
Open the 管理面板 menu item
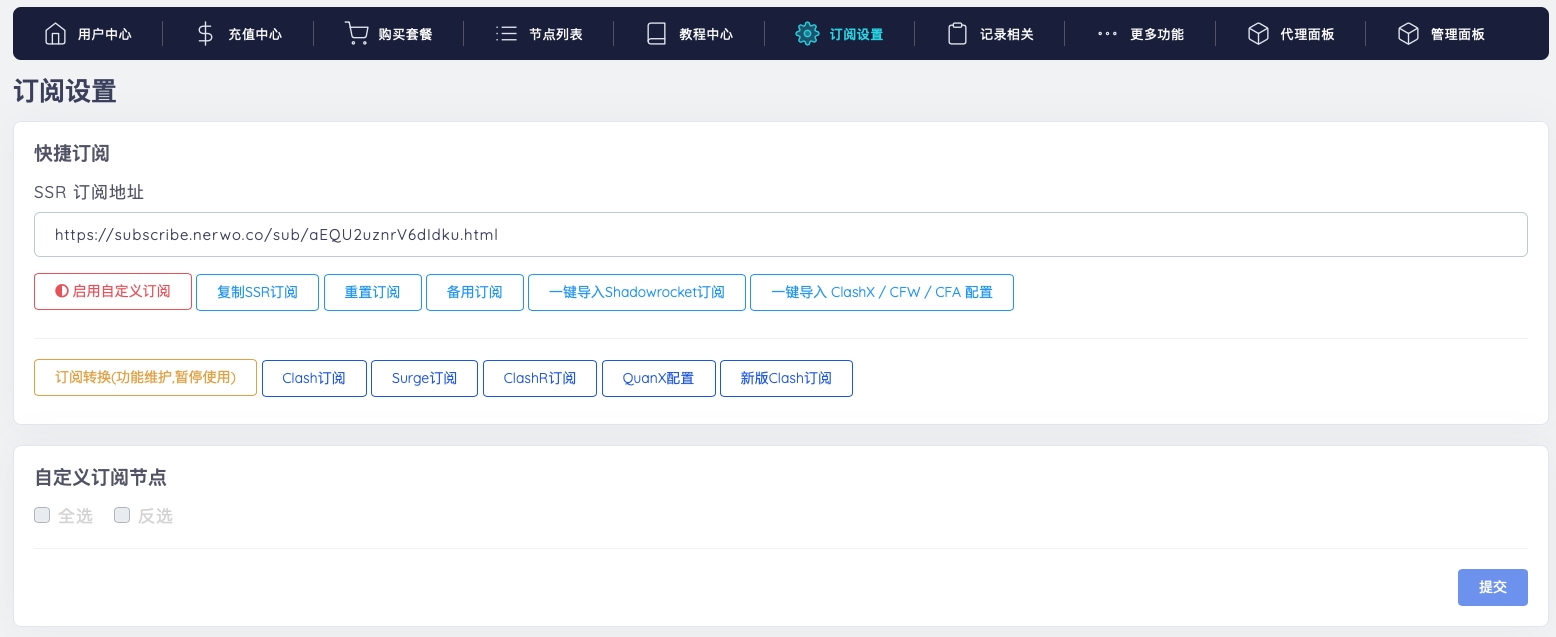[x=1441, y=34]
